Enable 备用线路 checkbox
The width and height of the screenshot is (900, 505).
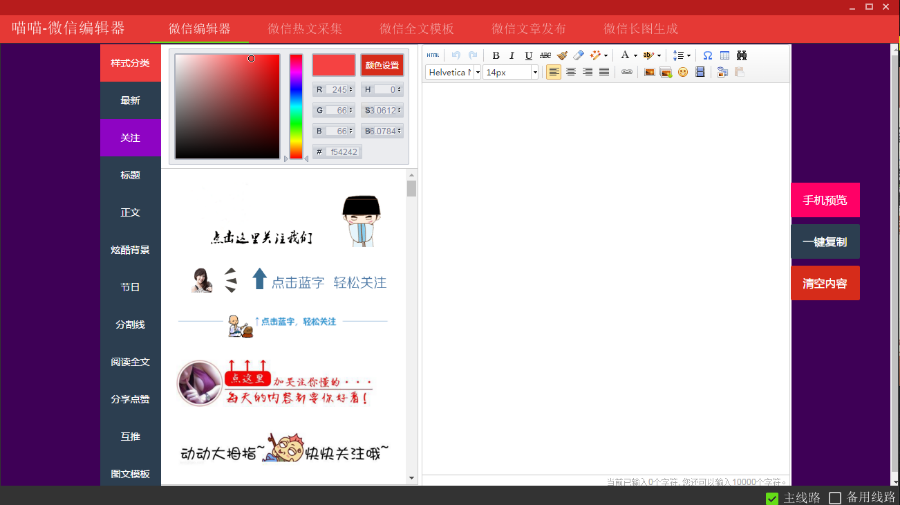(835, 498)
